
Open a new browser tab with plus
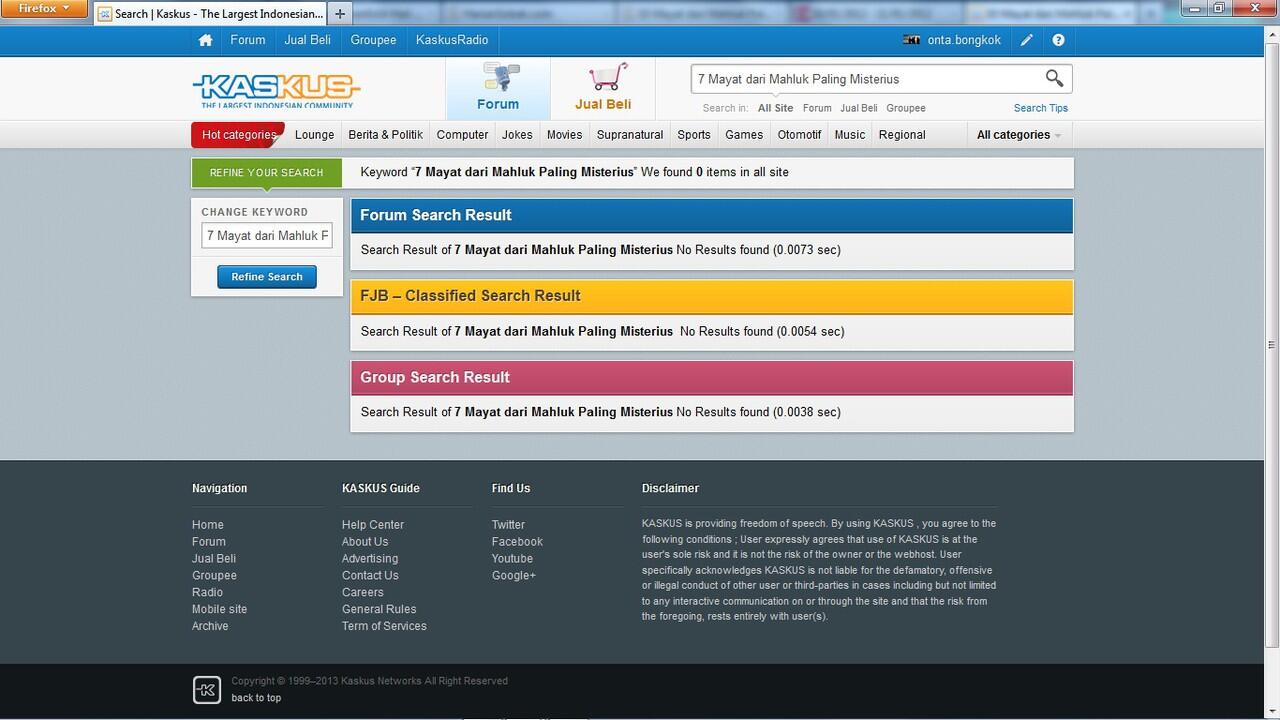tap(340, 13)
